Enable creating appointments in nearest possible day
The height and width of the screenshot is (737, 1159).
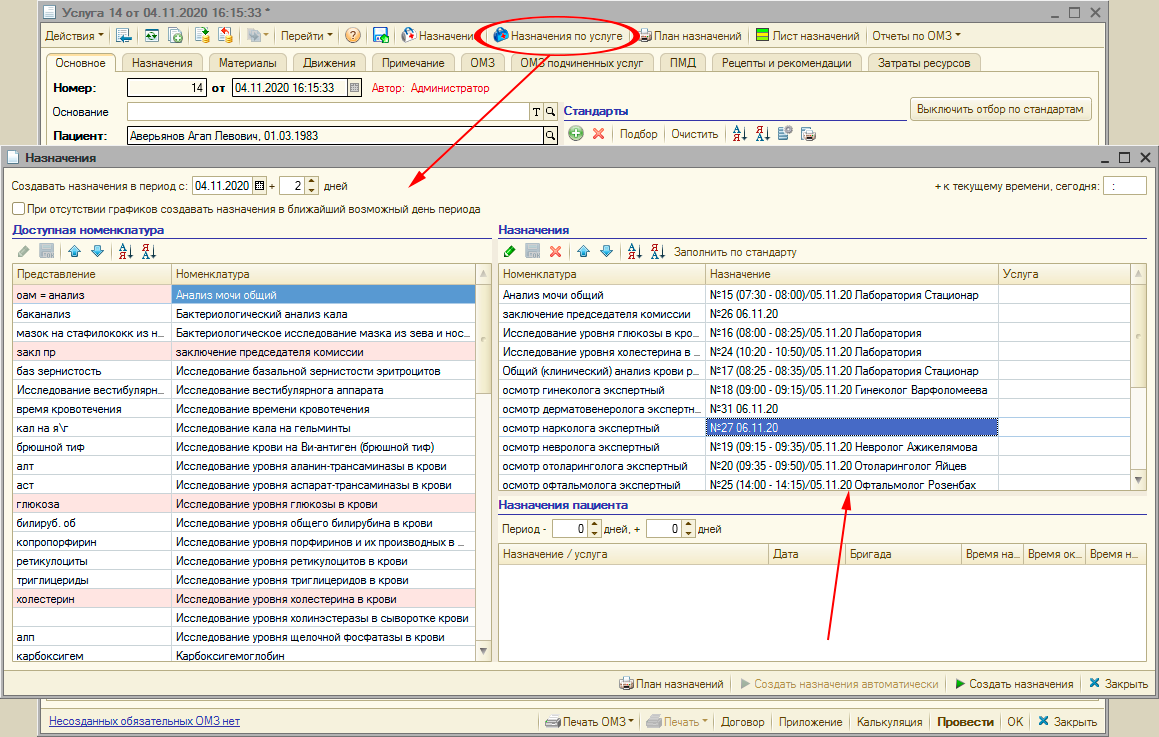click(x=19, y=209)
